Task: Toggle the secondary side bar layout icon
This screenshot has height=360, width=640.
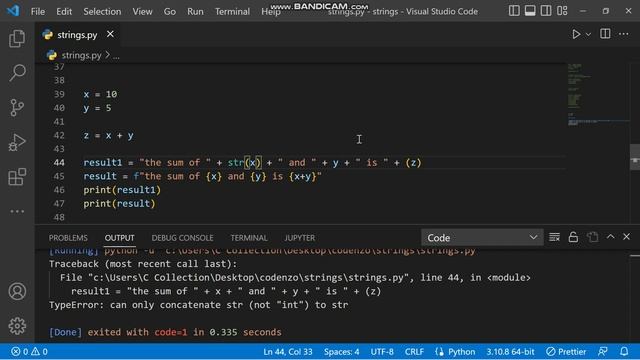Action: pos(546,11)
